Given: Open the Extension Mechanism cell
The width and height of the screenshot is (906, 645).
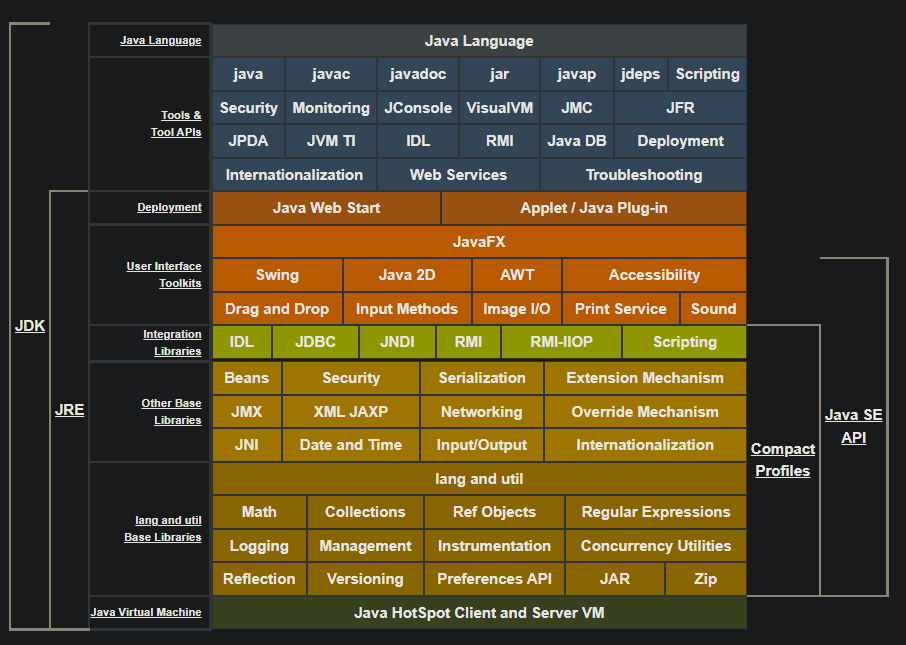Looking at the screenshot, I should tap(645, 378).
